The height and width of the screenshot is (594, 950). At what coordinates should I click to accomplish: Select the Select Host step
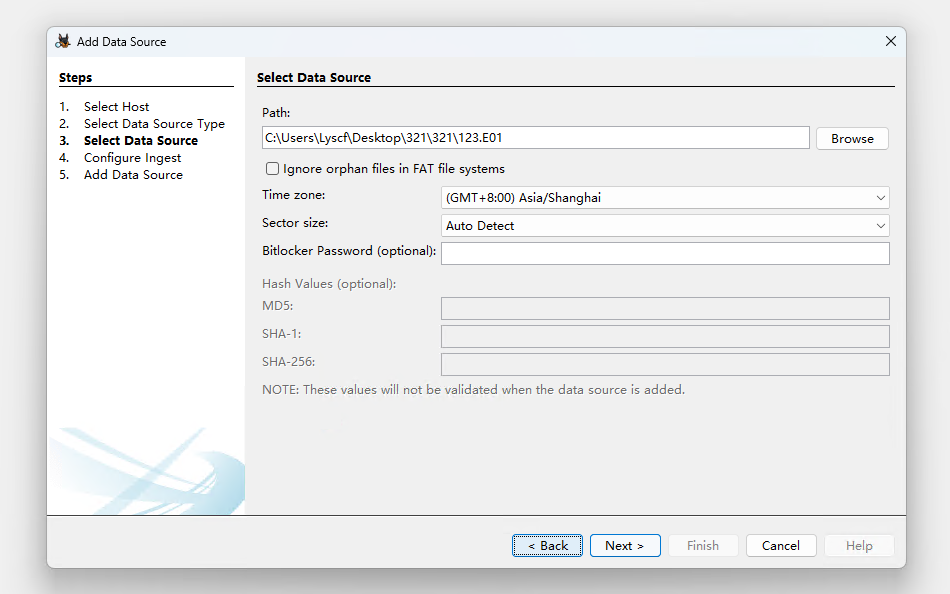(x=116, y=107)
